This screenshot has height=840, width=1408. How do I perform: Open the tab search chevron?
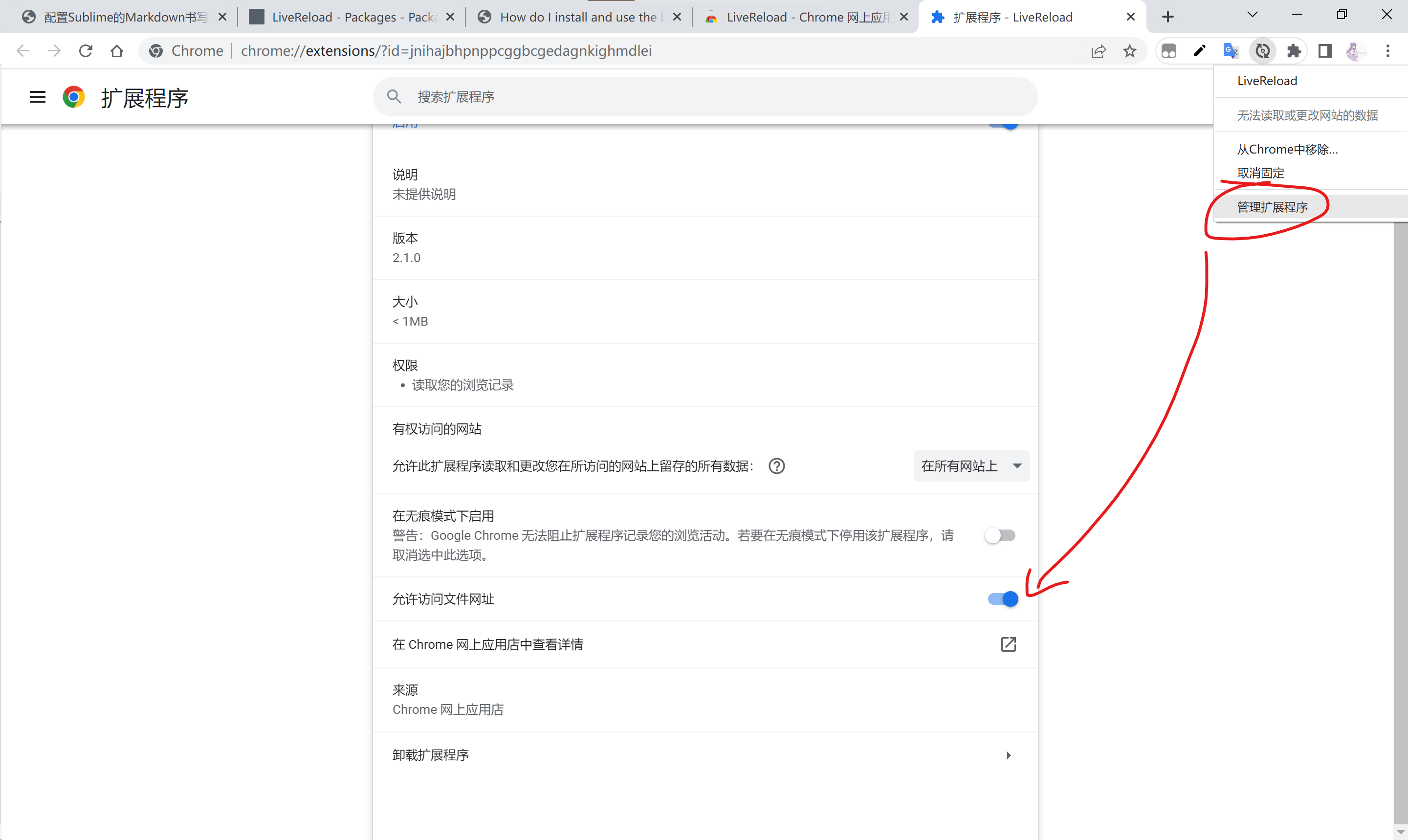point(1253,15)
